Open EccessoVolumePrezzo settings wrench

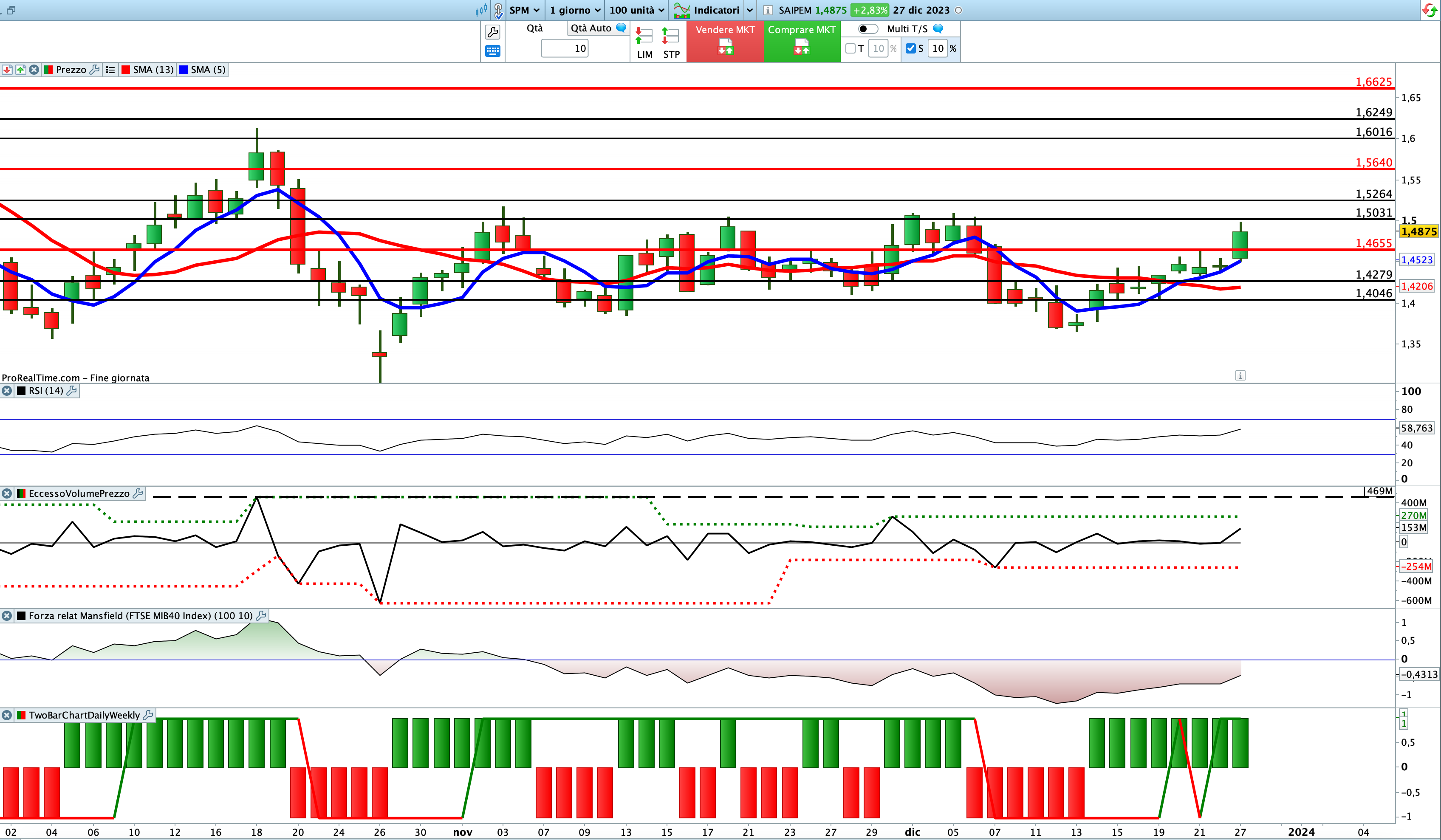click(x=138, y=493)
